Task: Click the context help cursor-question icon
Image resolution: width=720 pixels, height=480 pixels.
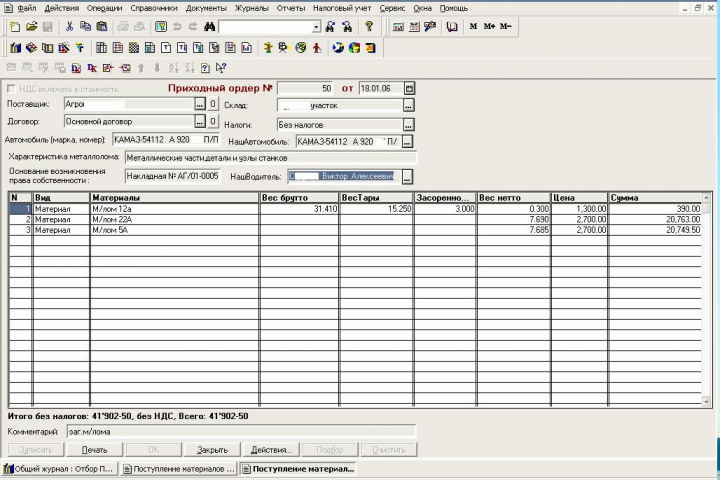Action: [x=221, y=68]
